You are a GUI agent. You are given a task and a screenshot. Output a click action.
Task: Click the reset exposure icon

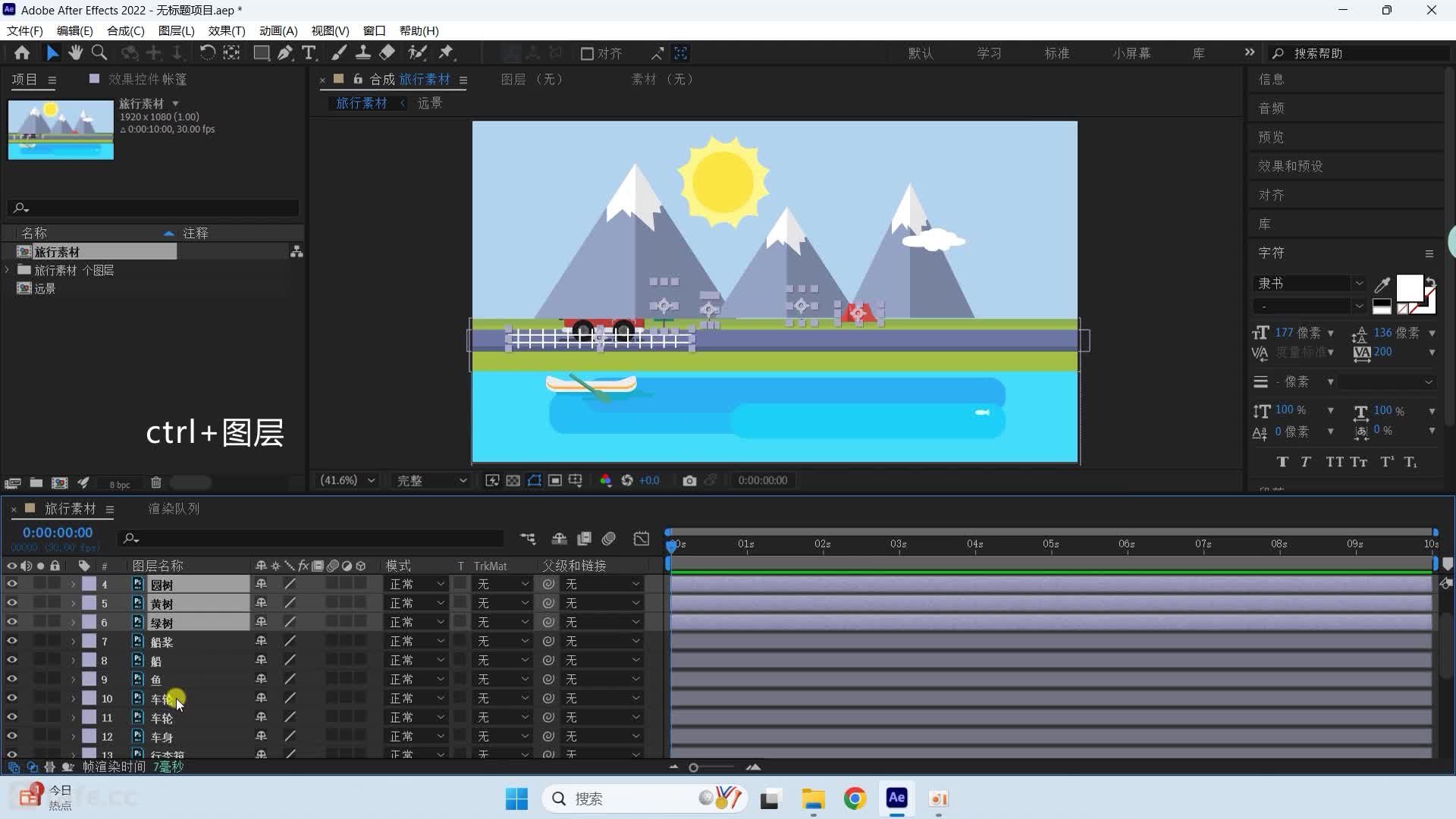(x=627, y=481)
